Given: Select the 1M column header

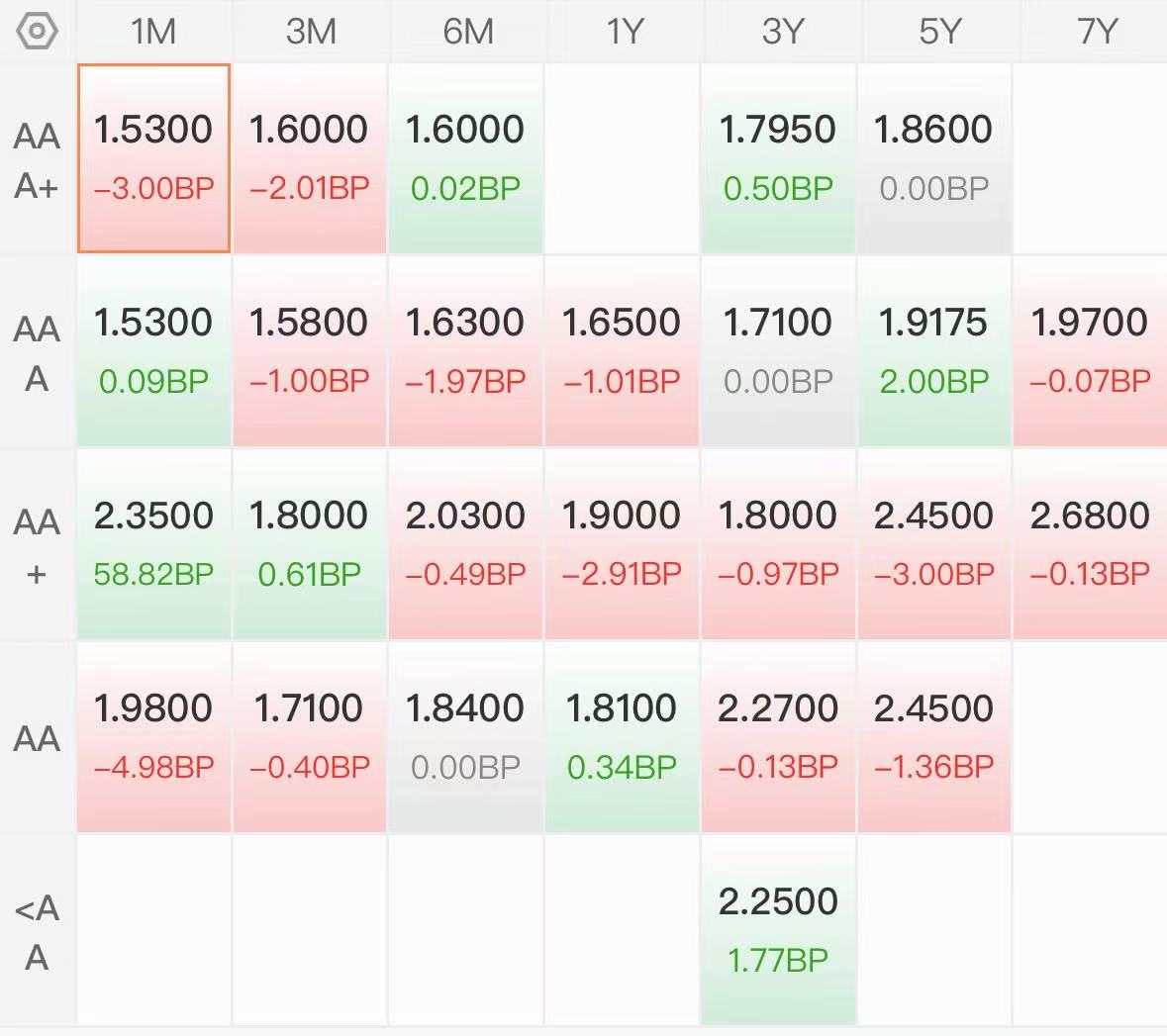Looking at the screenshot, I should pyautogui.click(x=153, y=32).
